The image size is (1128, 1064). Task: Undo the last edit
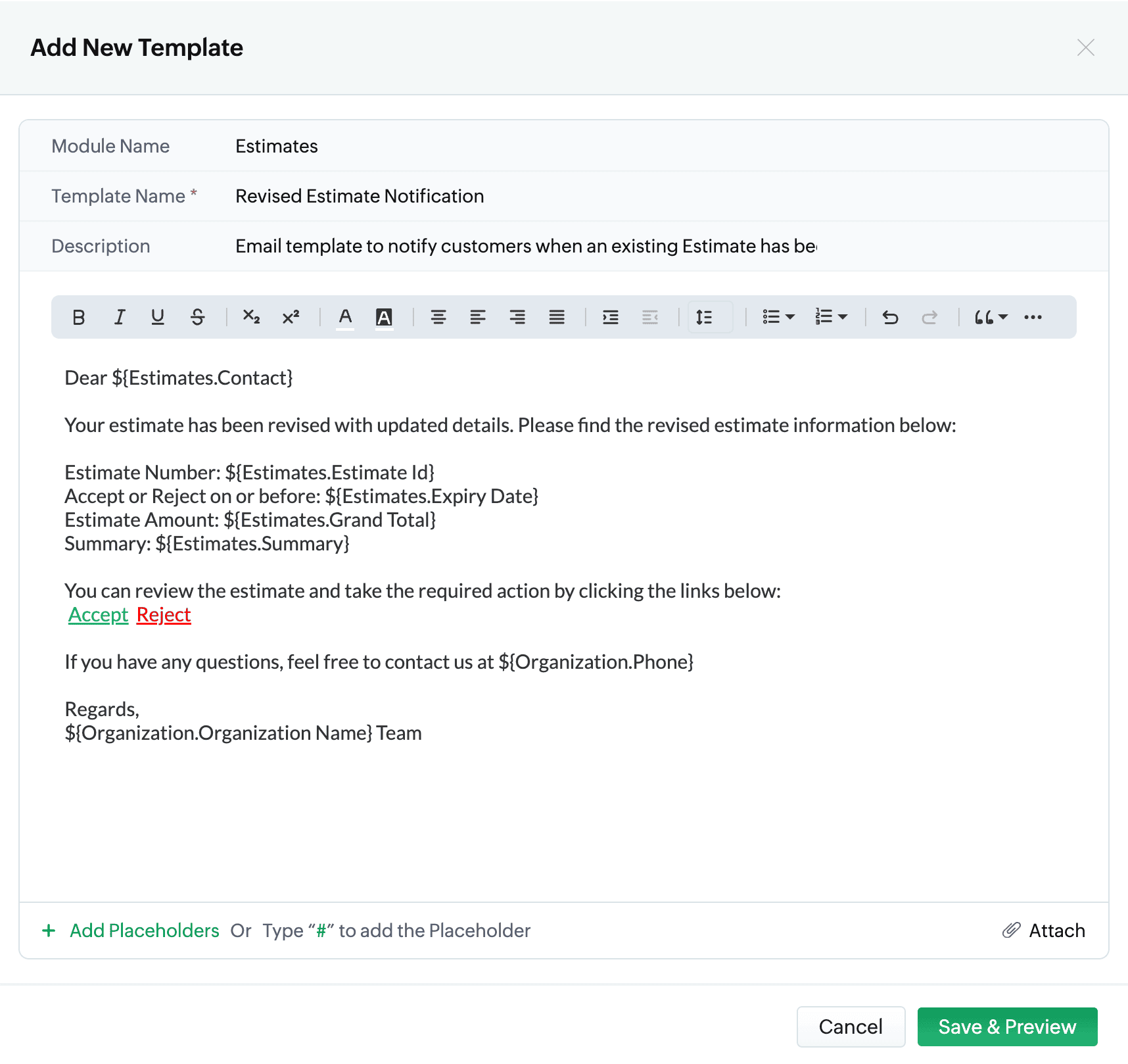pyautogui.click(x=890, y=318)
